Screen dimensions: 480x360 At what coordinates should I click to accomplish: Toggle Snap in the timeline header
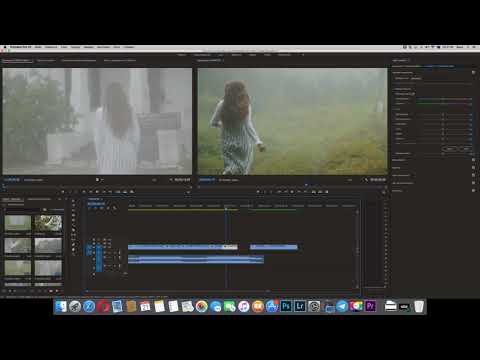pos(95,208)
